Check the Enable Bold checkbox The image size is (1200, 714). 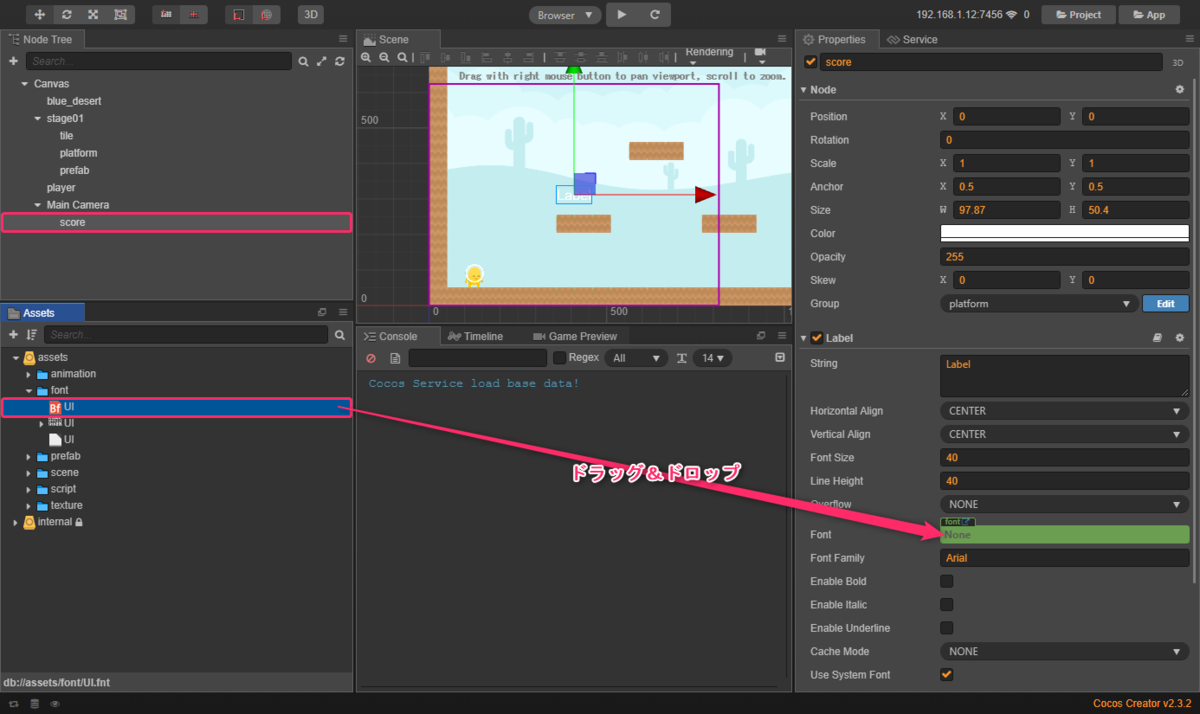tap(947, 581)
